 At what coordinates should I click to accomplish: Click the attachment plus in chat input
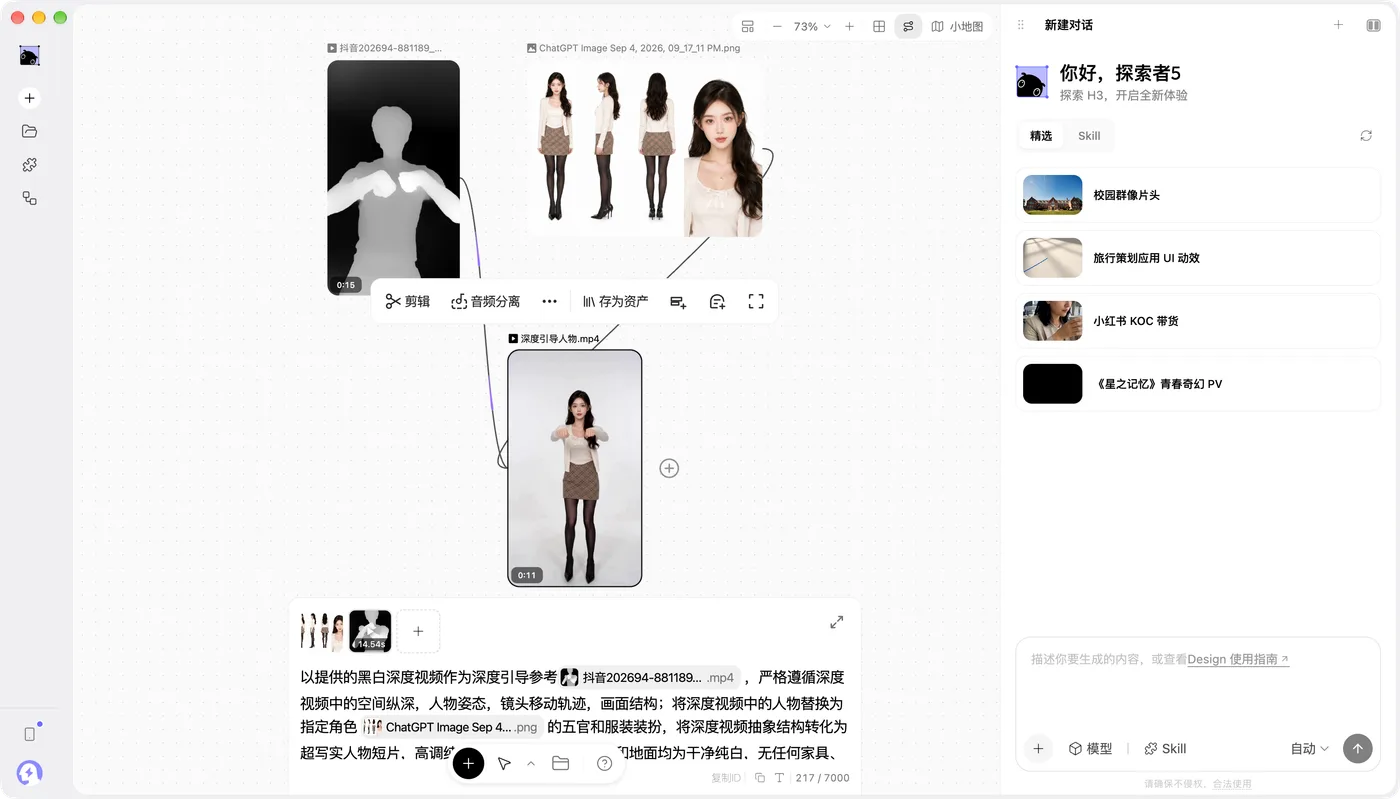1038,749
